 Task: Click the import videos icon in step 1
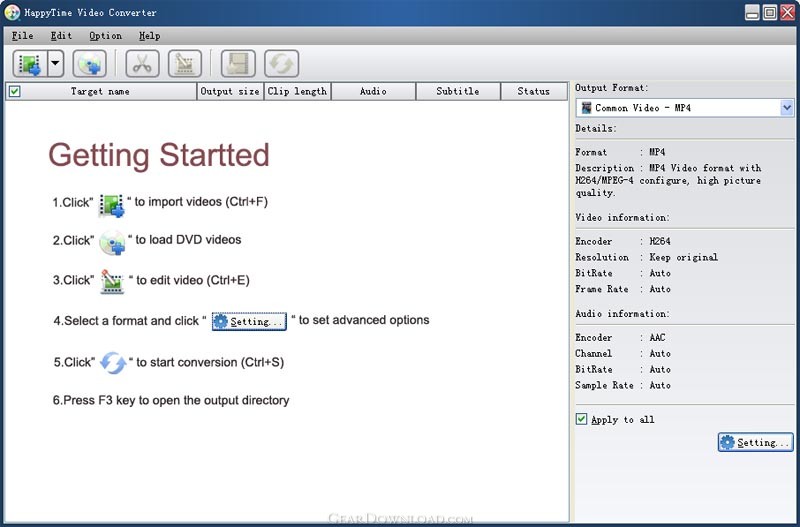click(111, 206)
